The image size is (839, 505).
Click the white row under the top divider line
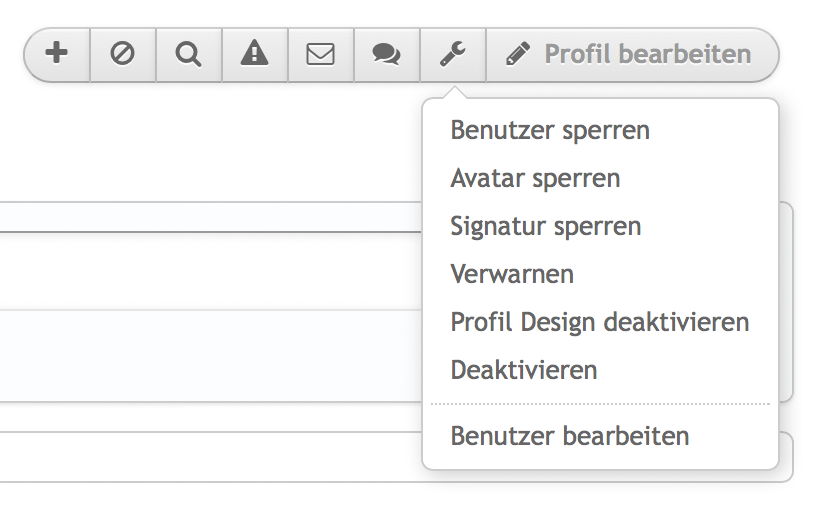pos(200,270)
